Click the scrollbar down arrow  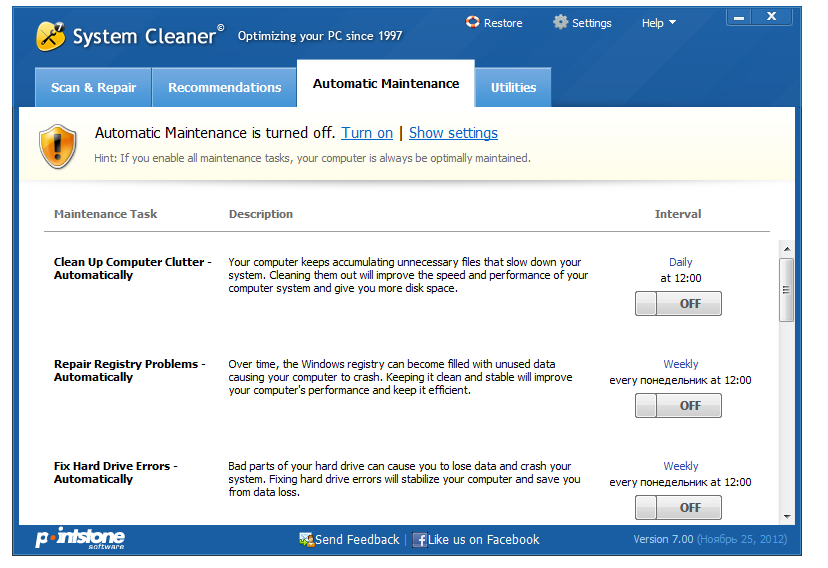787,516
